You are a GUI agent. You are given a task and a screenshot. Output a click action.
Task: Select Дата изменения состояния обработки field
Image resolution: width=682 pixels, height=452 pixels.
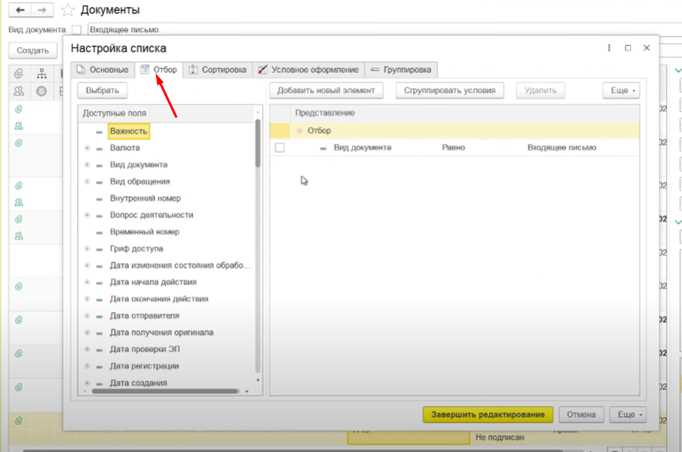coord(179,265)
